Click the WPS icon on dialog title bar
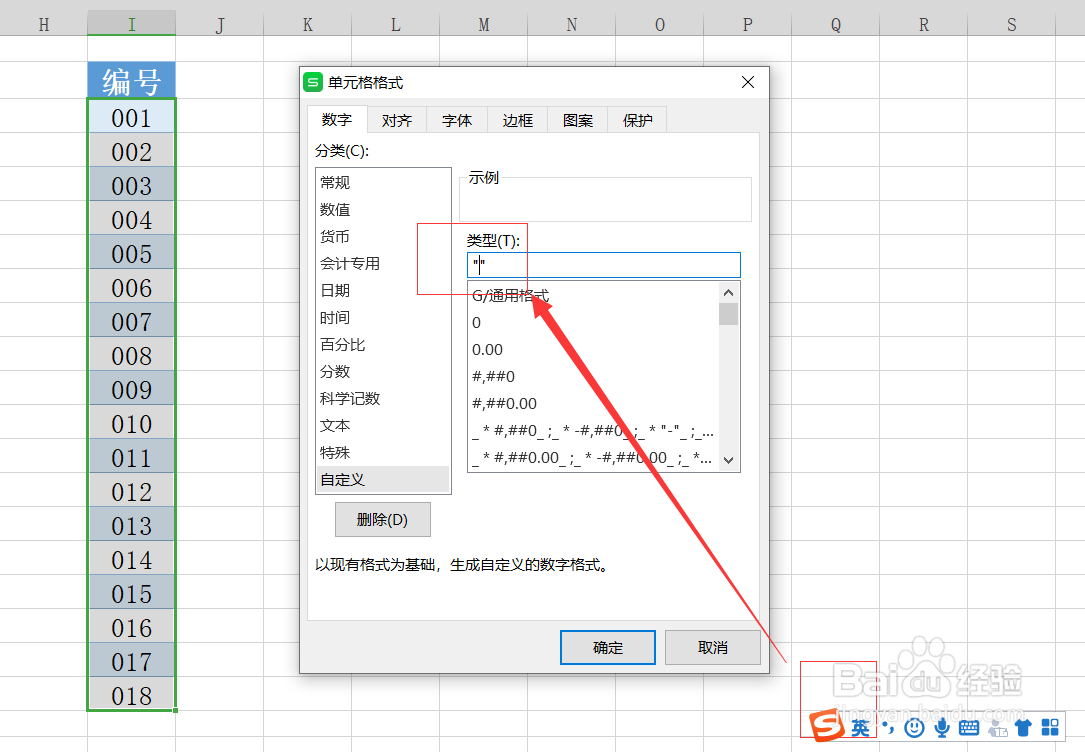 coord(311,82)
